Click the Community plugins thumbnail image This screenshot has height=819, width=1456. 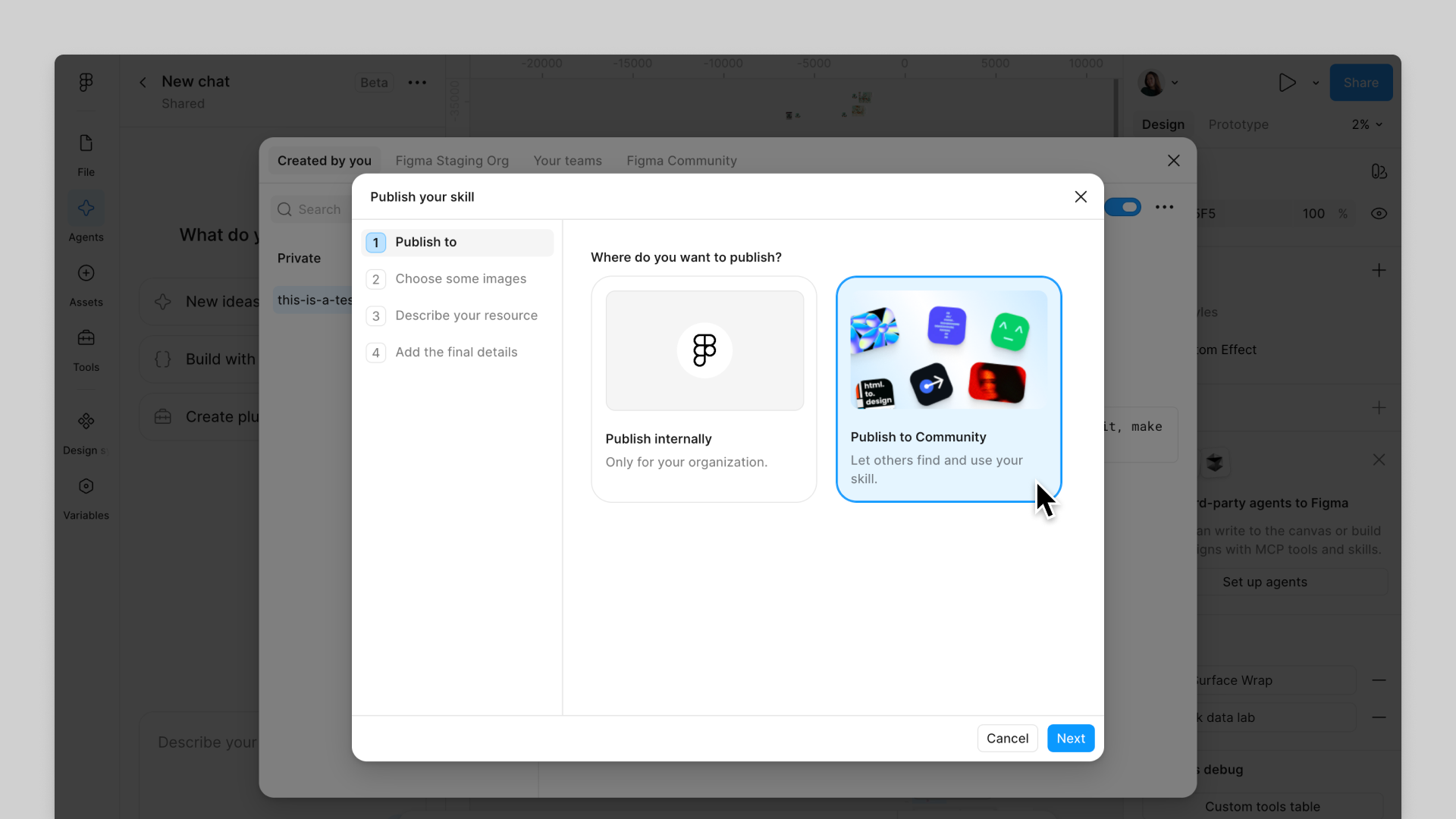948,350
